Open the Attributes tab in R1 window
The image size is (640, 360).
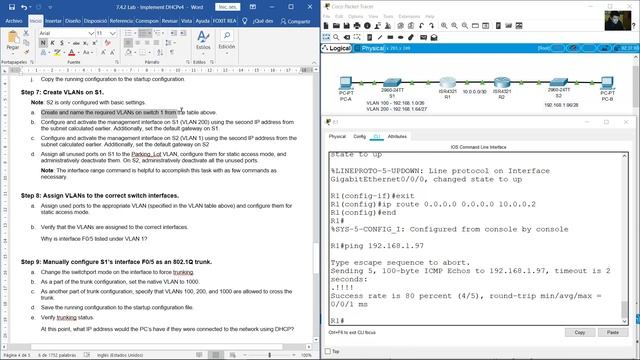coord(397,137)
